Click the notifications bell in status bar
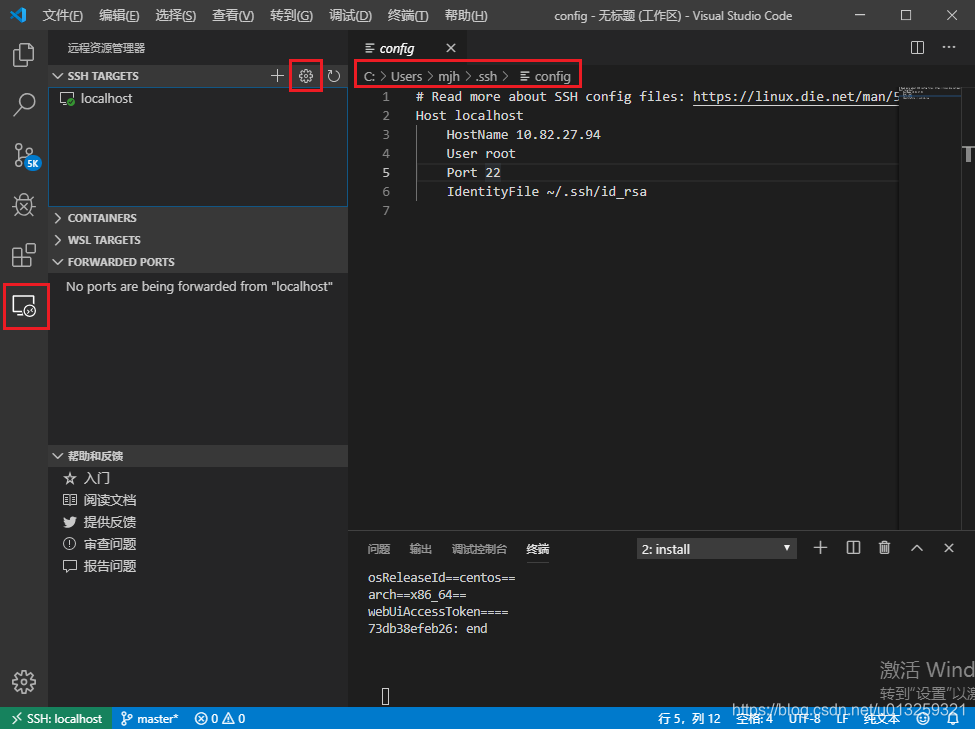 pos(953,719)
